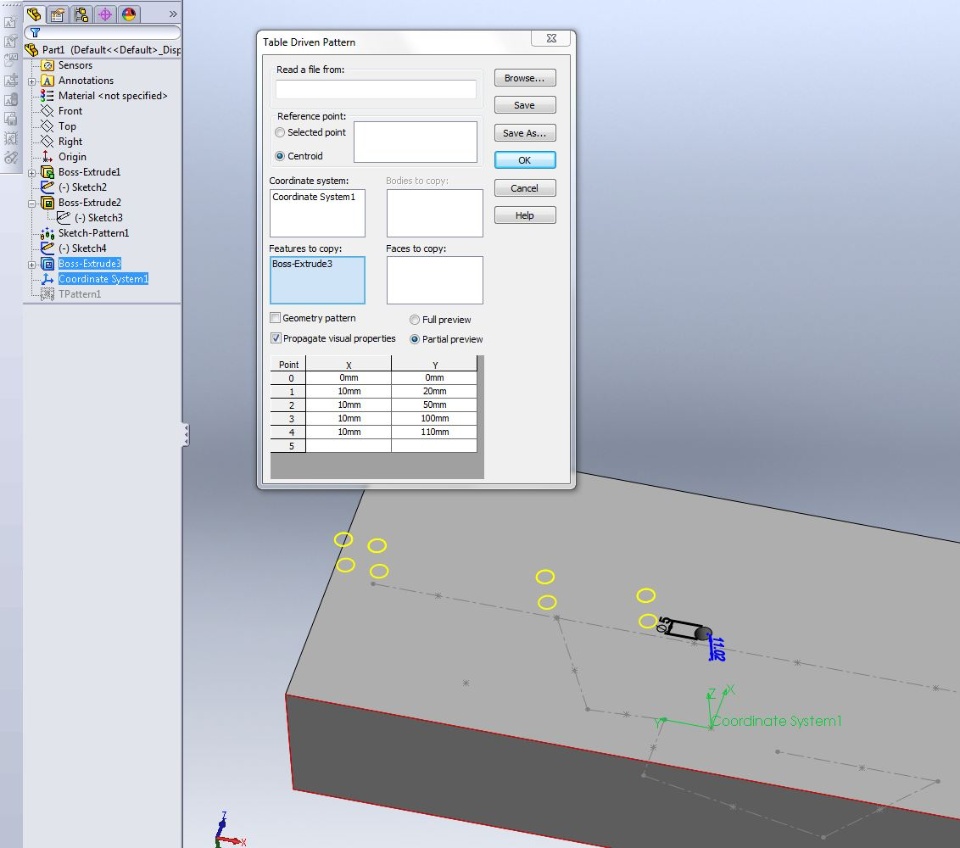This screenshot has width=960, height=848.
Task: Open Help for Table Driven Pattern
Action: click(525, 216)
